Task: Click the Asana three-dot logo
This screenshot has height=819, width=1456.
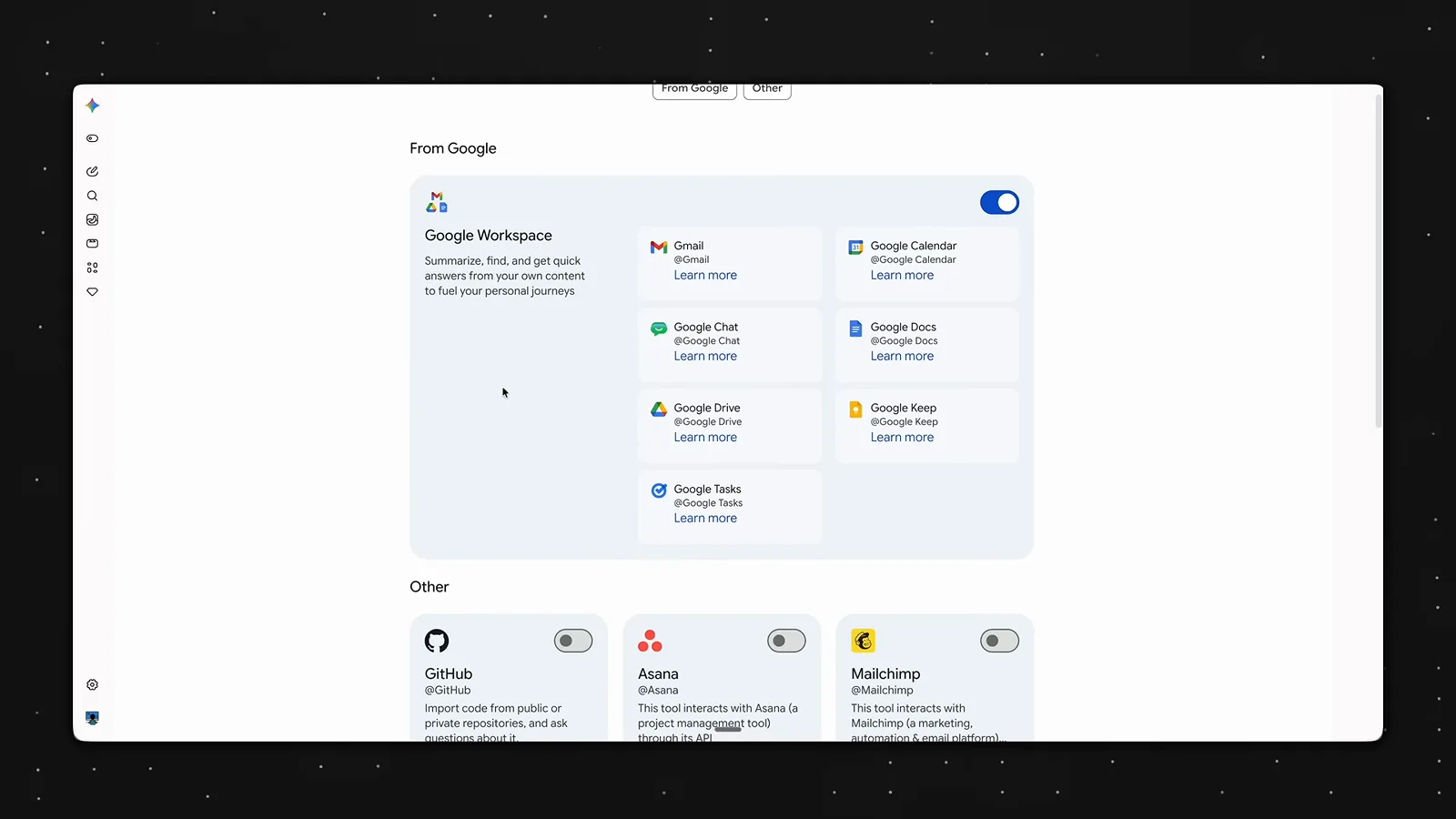Action: click(x=650, y=641)
